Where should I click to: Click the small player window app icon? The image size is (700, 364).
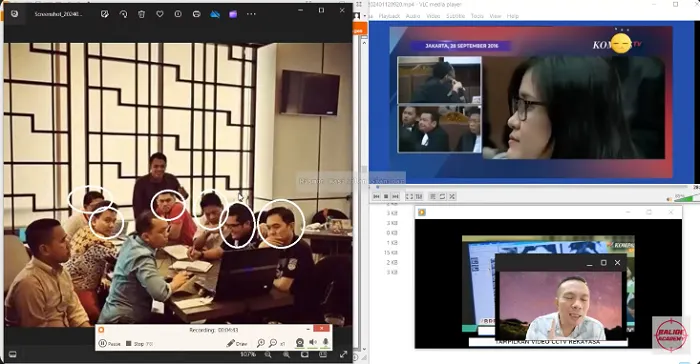[x=421, y=212]
